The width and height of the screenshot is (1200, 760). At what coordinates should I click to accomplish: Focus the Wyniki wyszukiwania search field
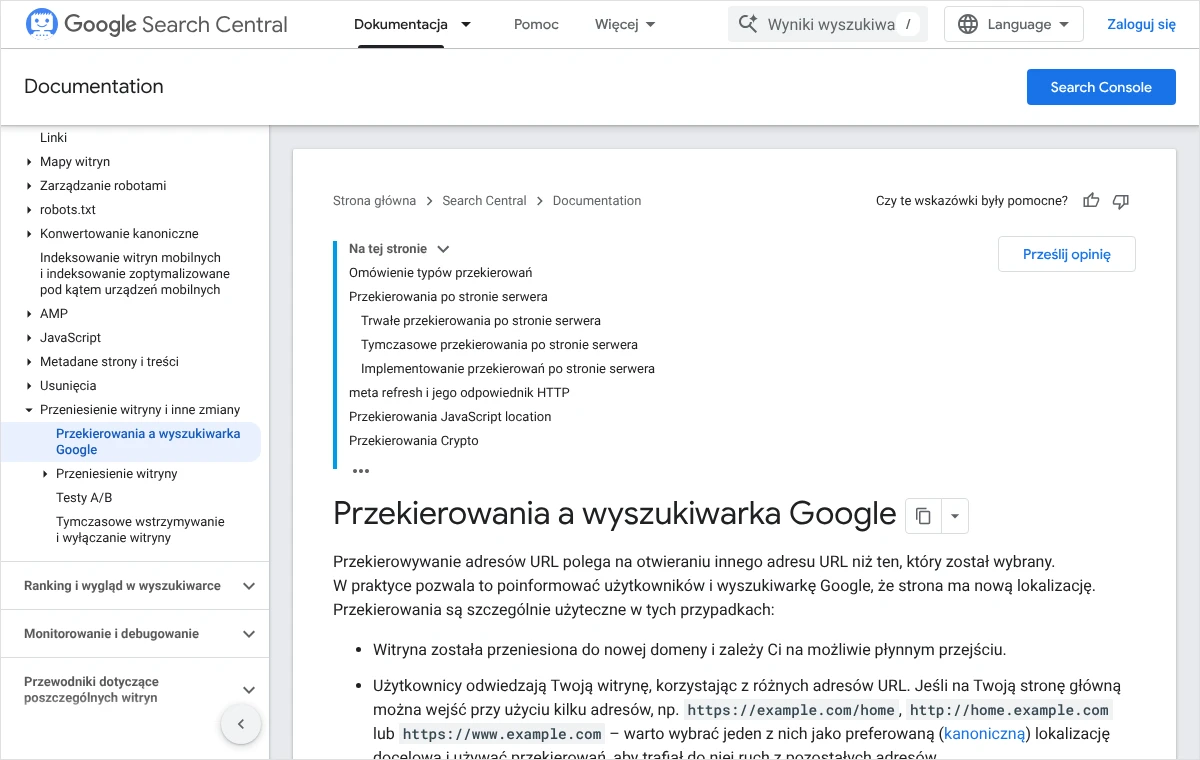pos(828,24)
